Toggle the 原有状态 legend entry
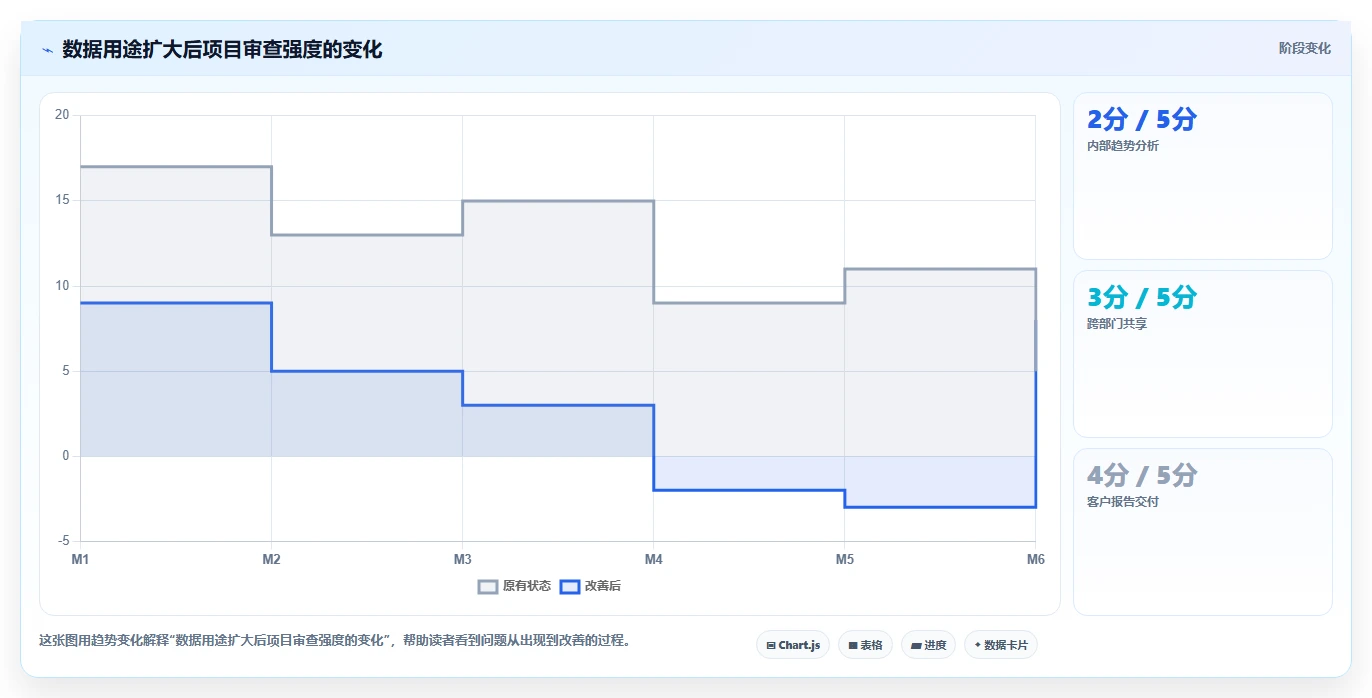Image resolution: width=1372 pixels, height=698 pixels. [x=514, y=586]
